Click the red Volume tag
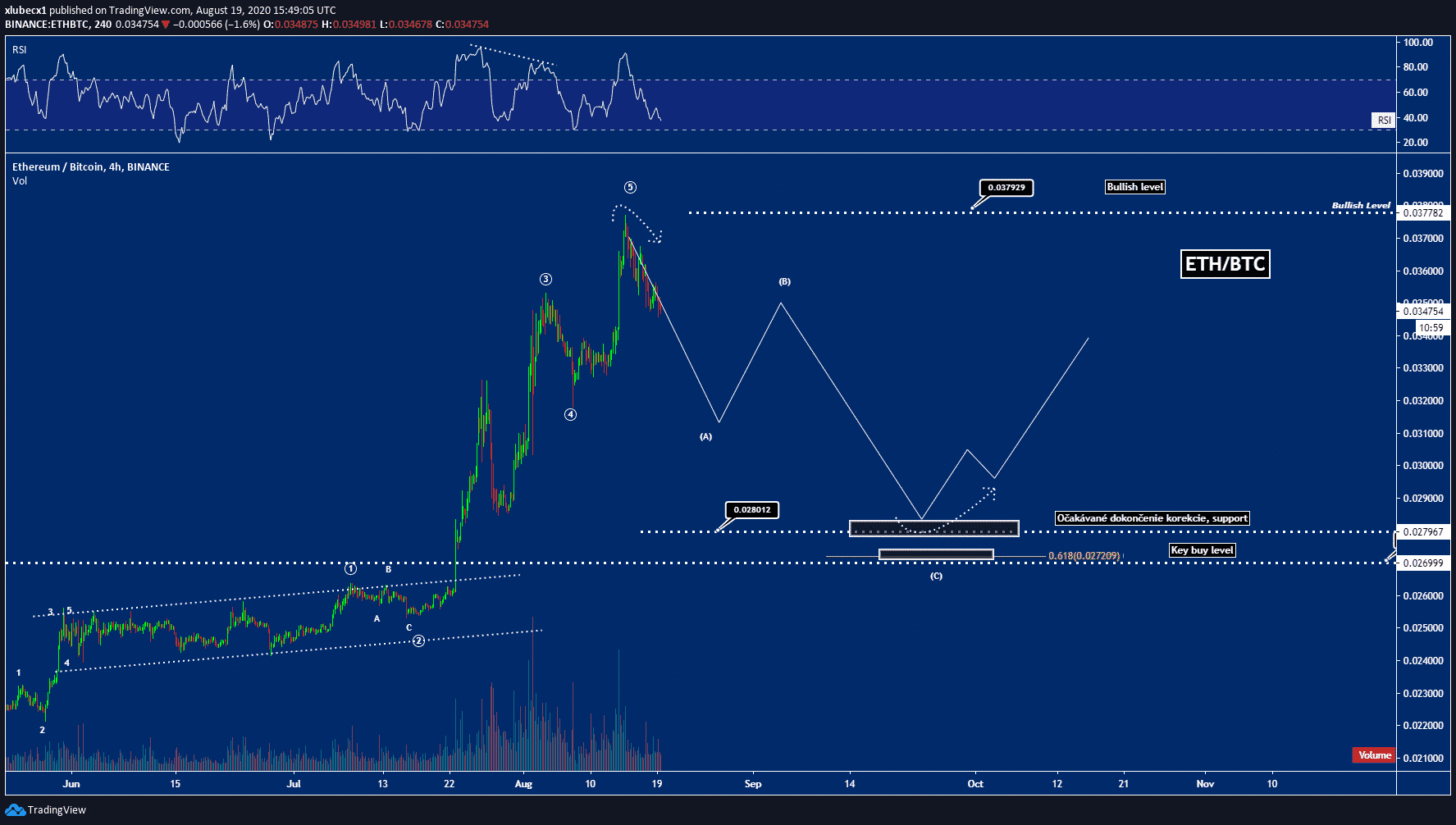This screenshot has height=825, width=1456. coord(1374,755)
